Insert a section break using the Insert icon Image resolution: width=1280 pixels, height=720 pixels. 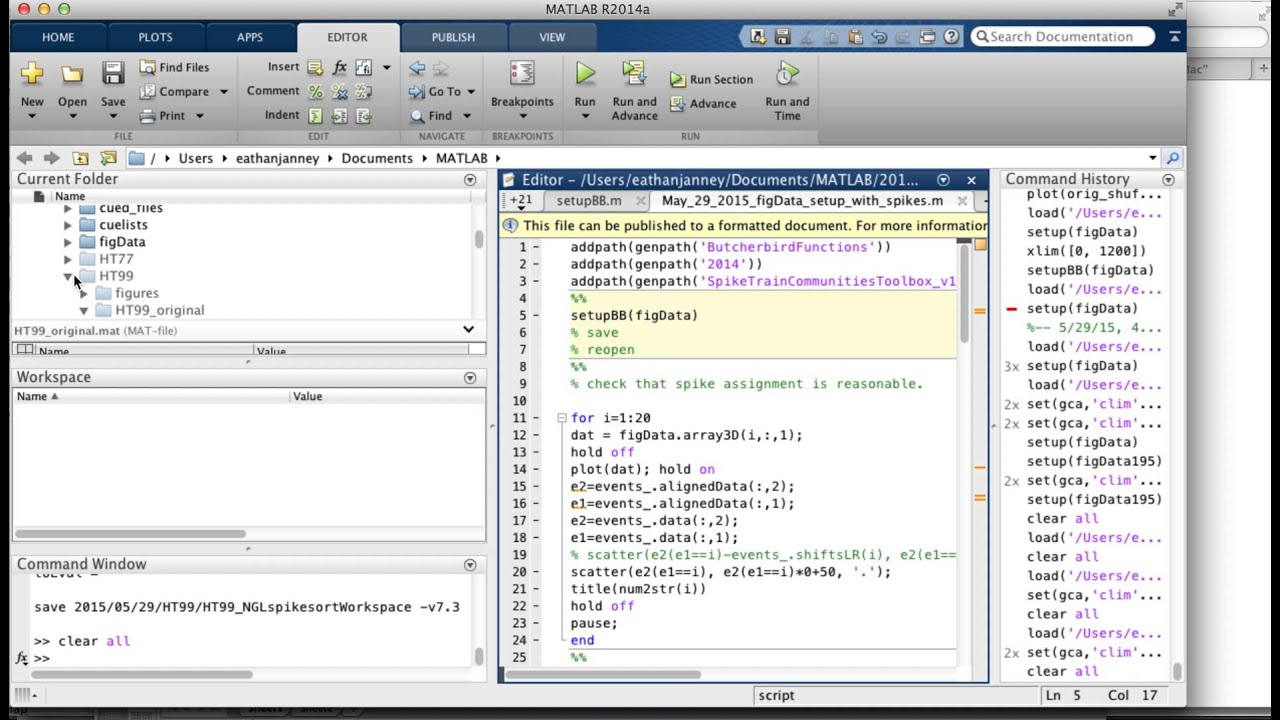(x=315, y=67)
